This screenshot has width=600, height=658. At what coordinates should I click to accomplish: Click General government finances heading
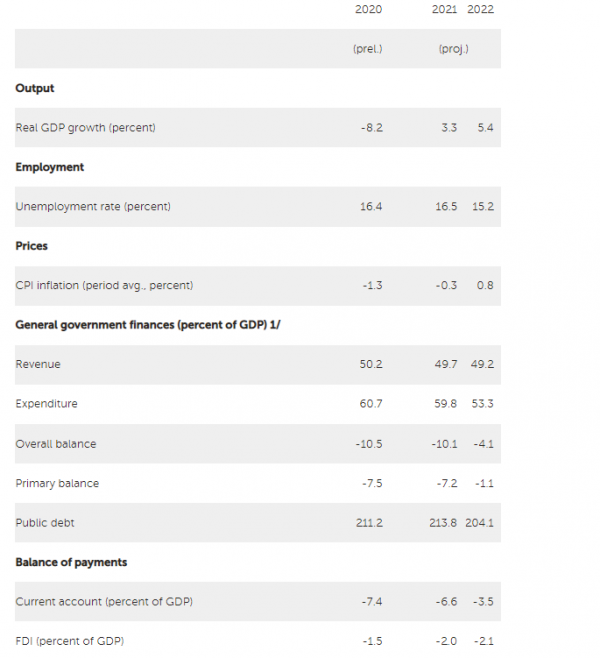point(148,325)
